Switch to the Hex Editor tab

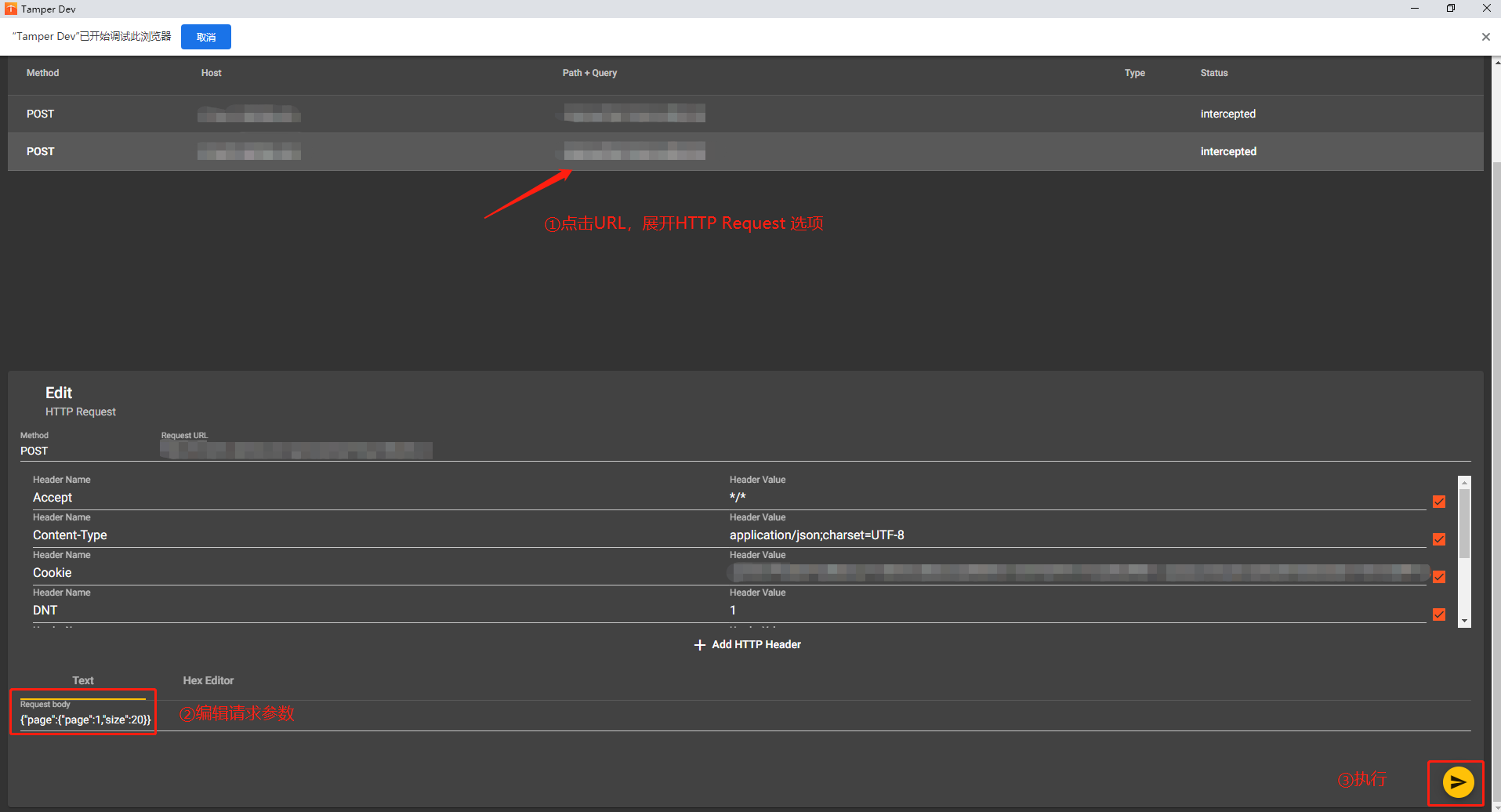208,681
